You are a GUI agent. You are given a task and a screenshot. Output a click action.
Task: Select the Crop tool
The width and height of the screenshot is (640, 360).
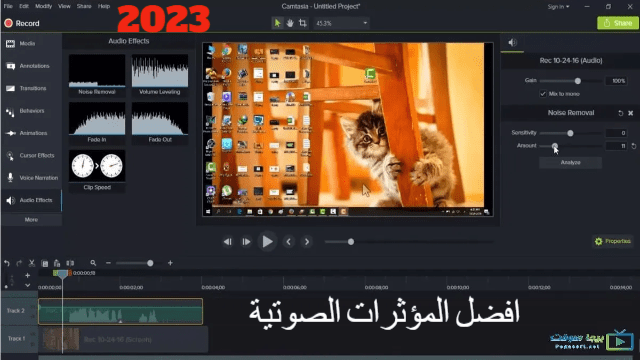[302, 23]
